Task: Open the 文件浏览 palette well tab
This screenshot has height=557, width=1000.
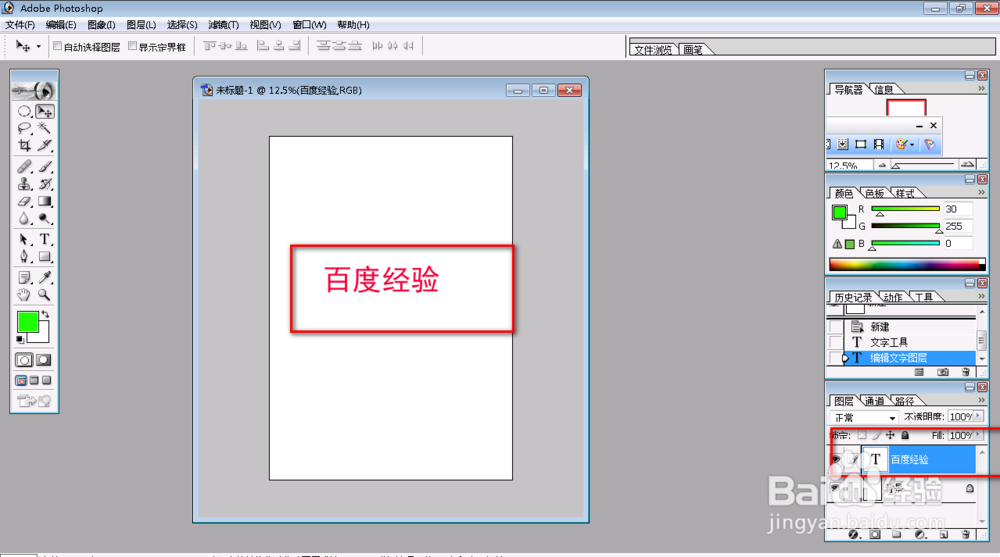Action: pos(653,50)
